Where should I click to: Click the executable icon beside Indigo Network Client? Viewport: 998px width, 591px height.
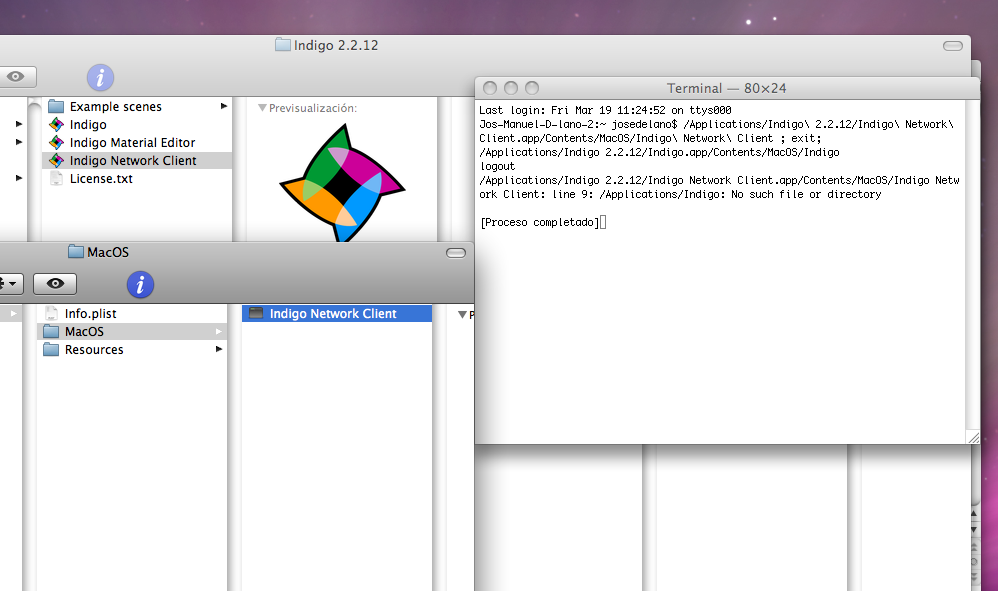click(x=256, y=313)
